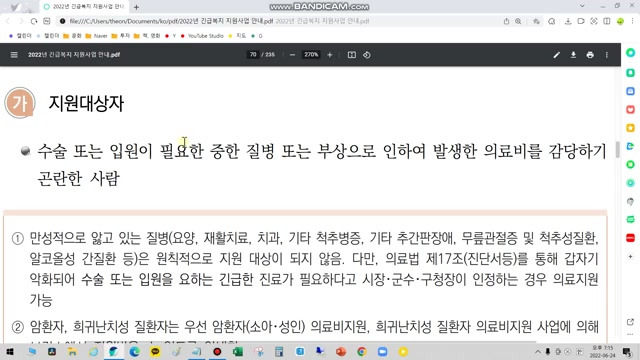Open the 투자 bookmarks folder
The width and height of the screenshot is (640, 360).
[x=121, y=36]
